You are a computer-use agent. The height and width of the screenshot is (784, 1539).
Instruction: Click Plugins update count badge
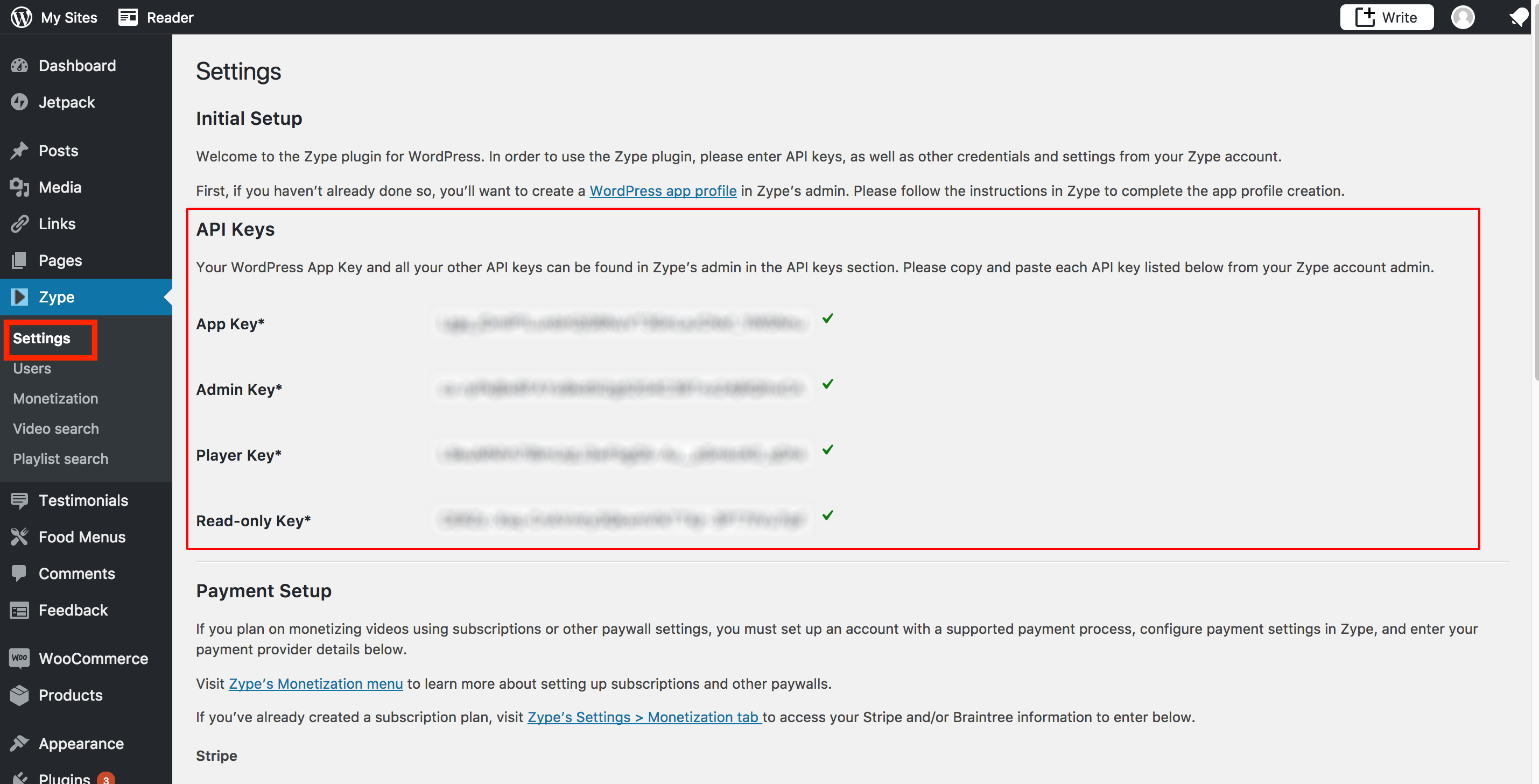click(106, 779)
